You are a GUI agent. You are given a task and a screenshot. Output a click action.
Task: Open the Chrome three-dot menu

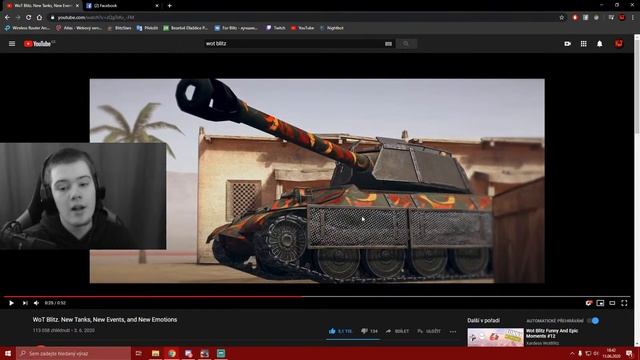coord(633,18)
